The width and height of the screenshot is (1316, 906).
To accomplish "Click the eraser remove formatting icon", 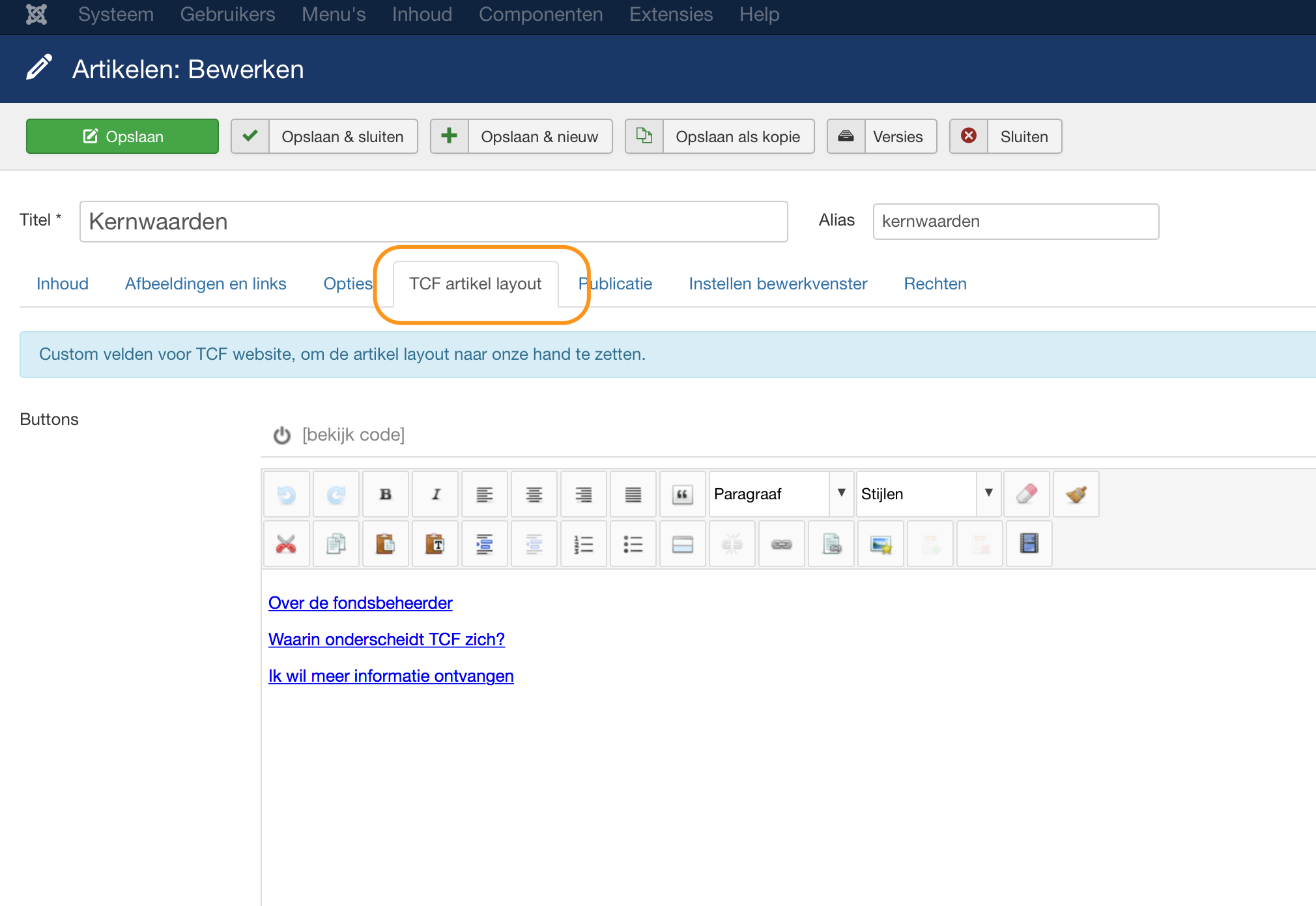I will click(x=1026, y=494).
